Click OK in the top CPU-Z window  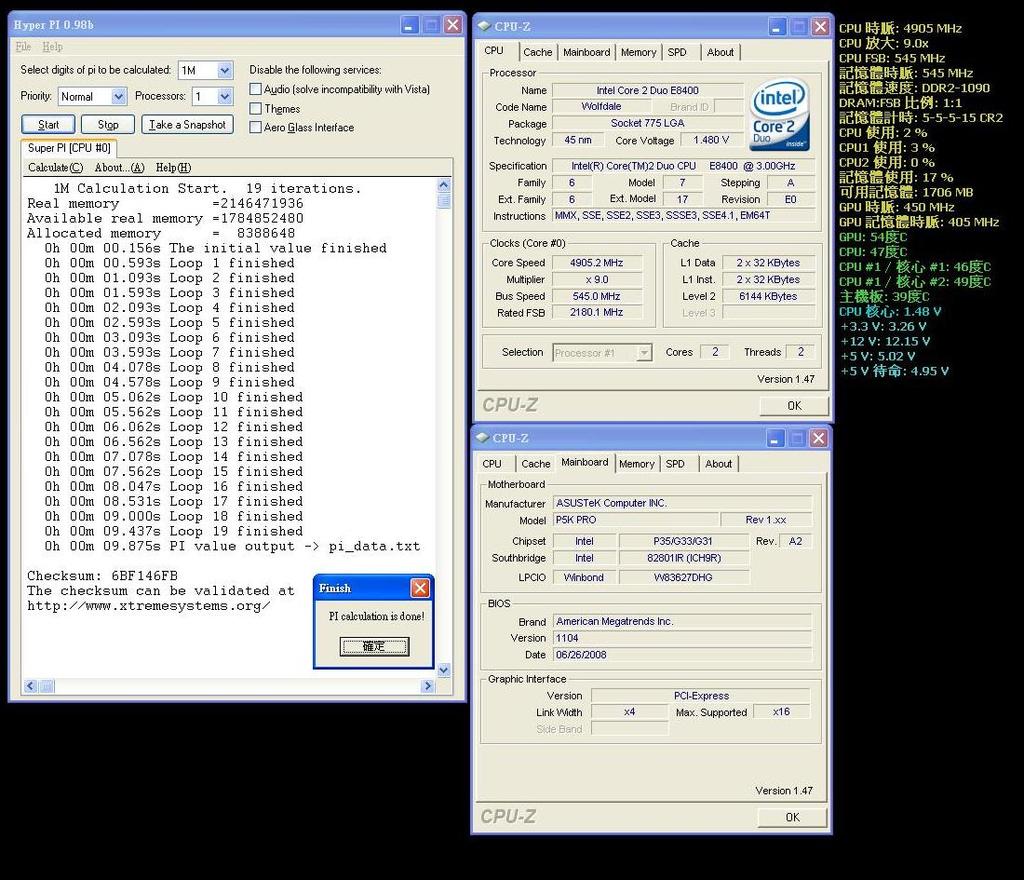[794, 405]
